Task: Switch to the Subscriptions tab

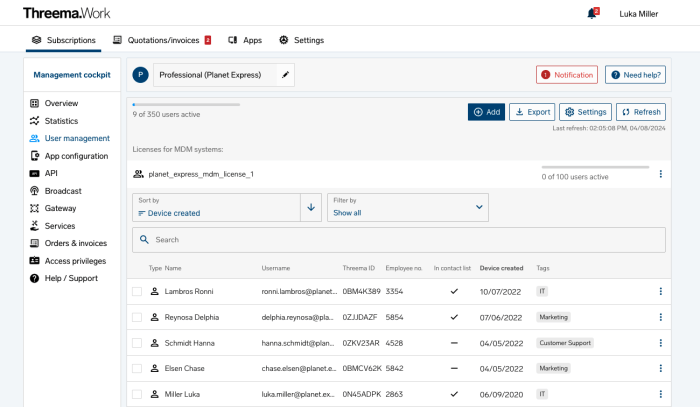Action: (x=63, y=40)
